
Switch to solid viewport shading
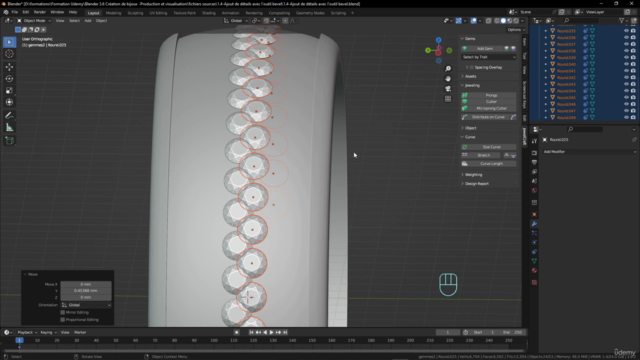click(503, 20)
